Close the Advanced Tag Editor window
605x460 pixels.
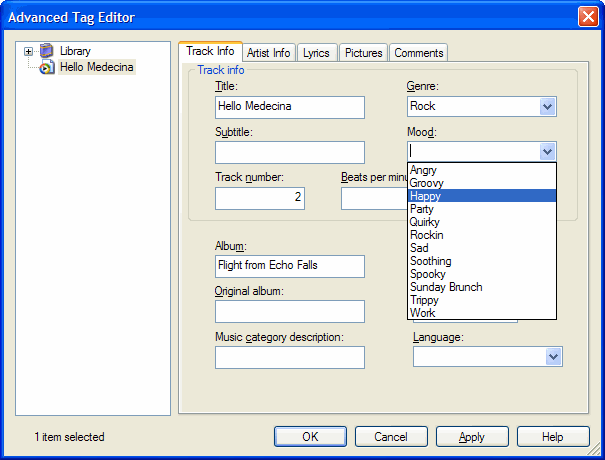[x=588, y=17]
